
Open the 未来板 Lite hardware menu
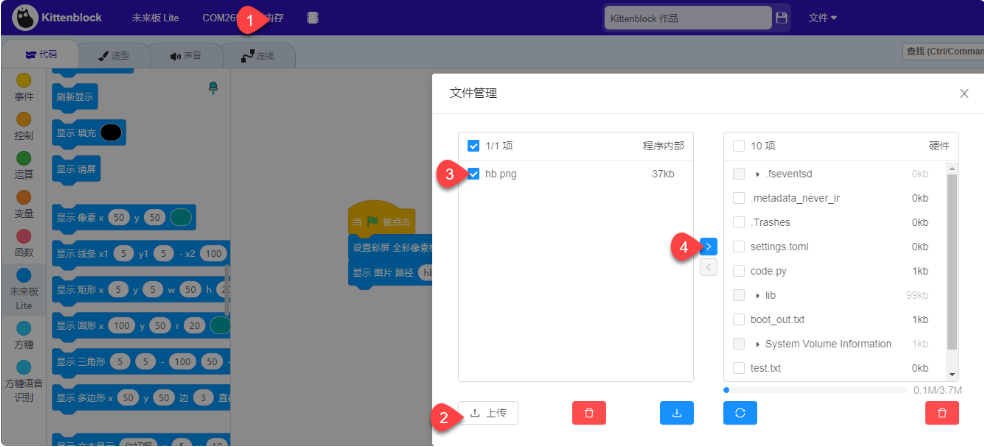[155, 18]
